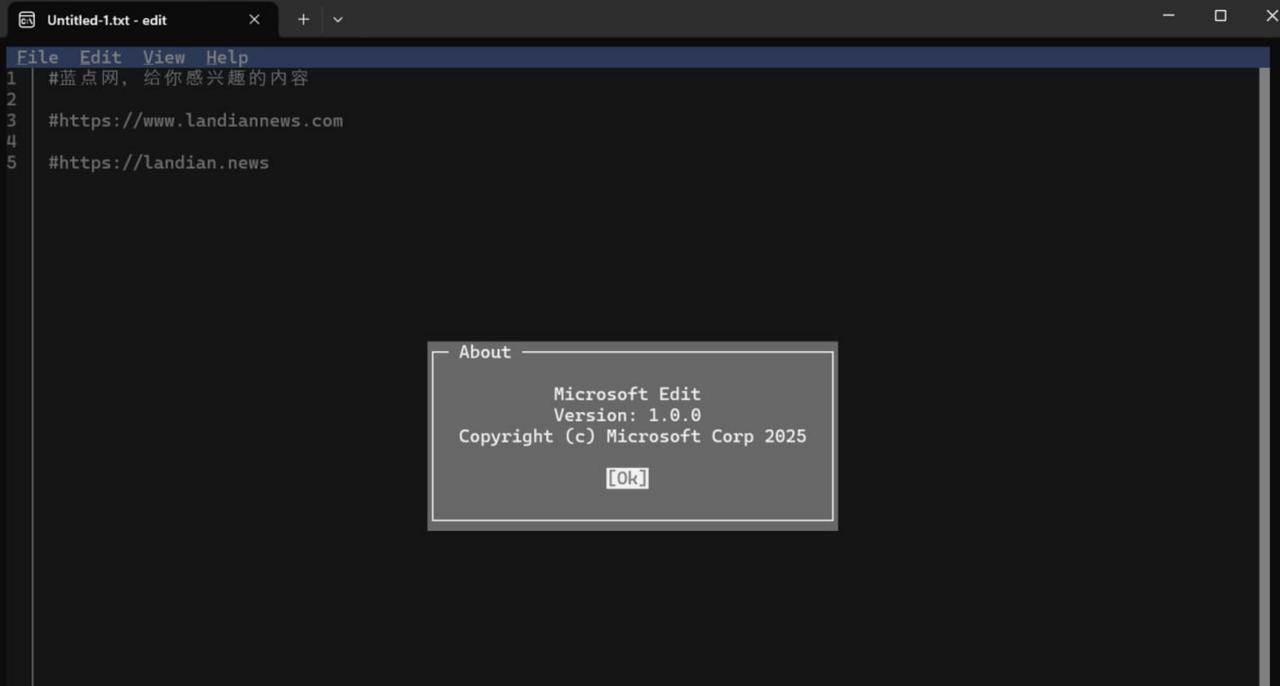
Task: Open the File menu
Action: [x=37, y=57]
